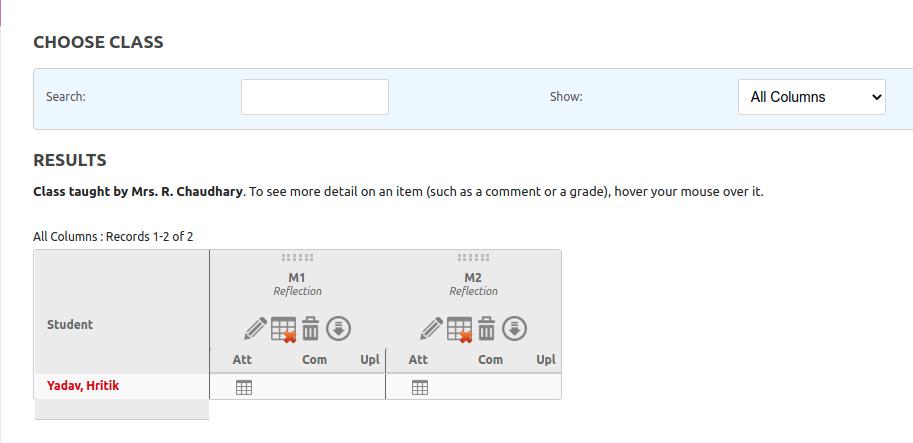
Task: Click the table with red X icon under M1
Action: click(x=284, y=328)
